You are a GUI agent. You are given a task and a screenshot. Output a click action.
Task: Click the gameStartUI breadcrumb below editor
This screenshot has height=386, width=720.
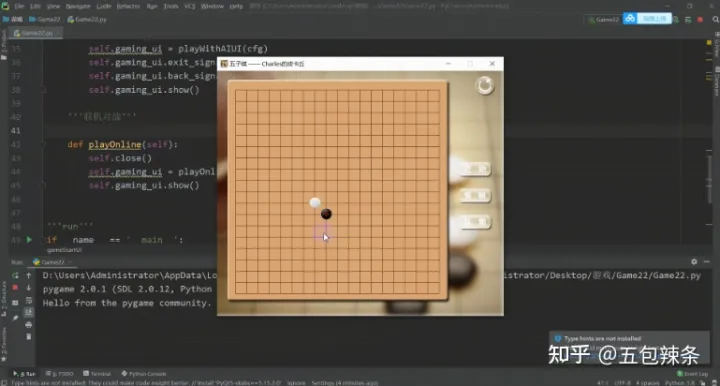(64, 250)
